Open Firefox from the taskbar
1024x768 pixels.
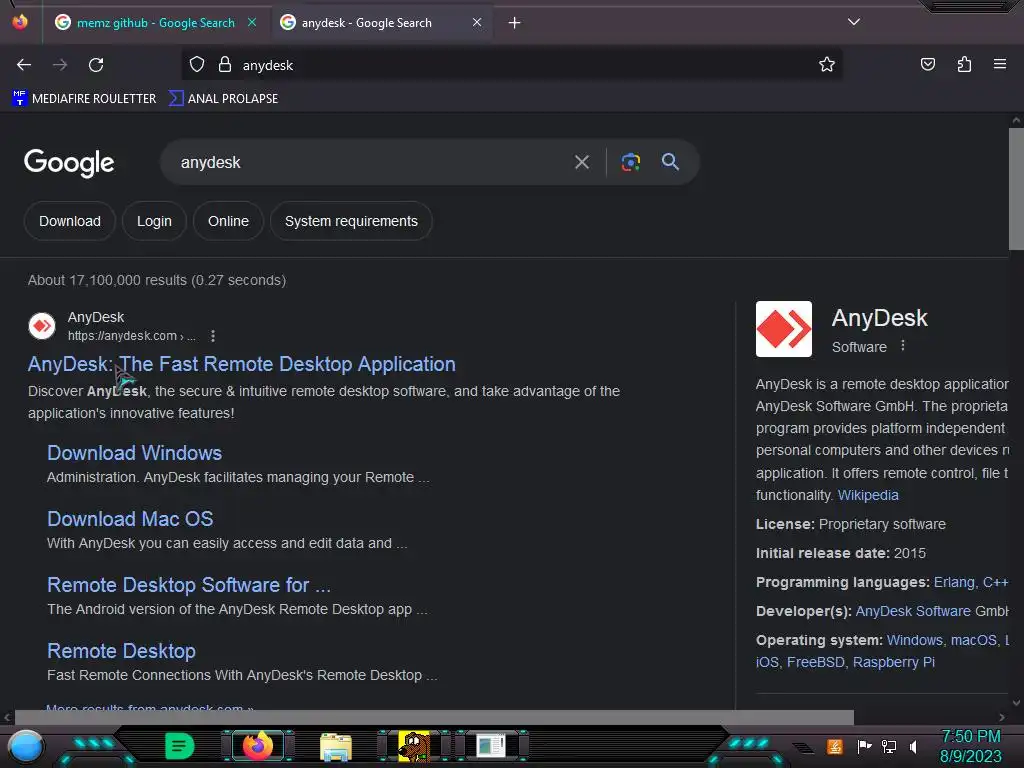[258, 746]
